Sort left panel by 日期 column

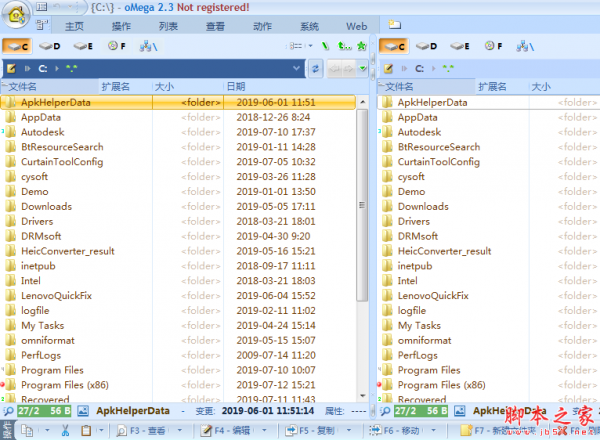(x=295, y=87)
